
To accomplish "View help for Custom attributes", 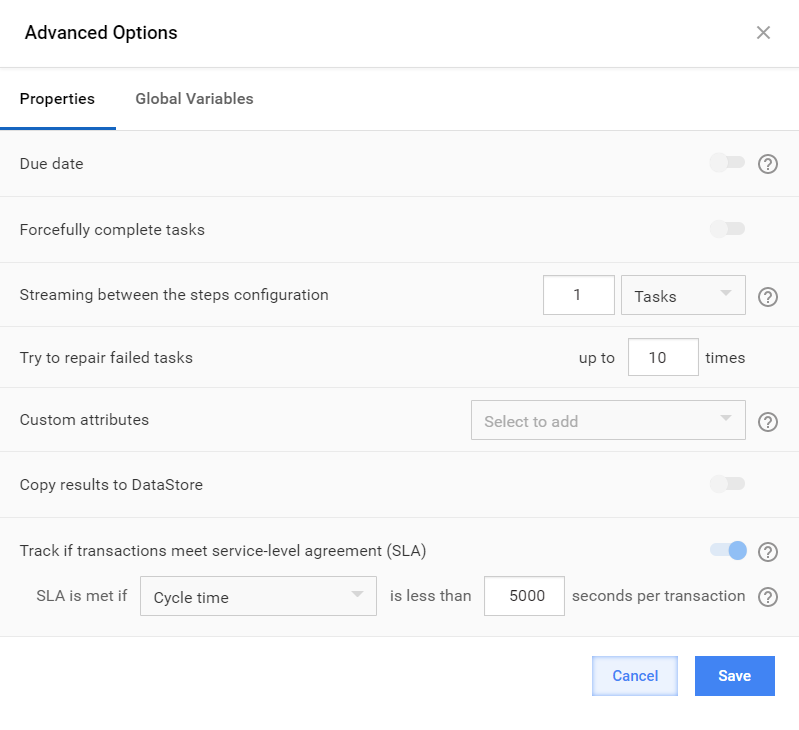I will 767,422.
